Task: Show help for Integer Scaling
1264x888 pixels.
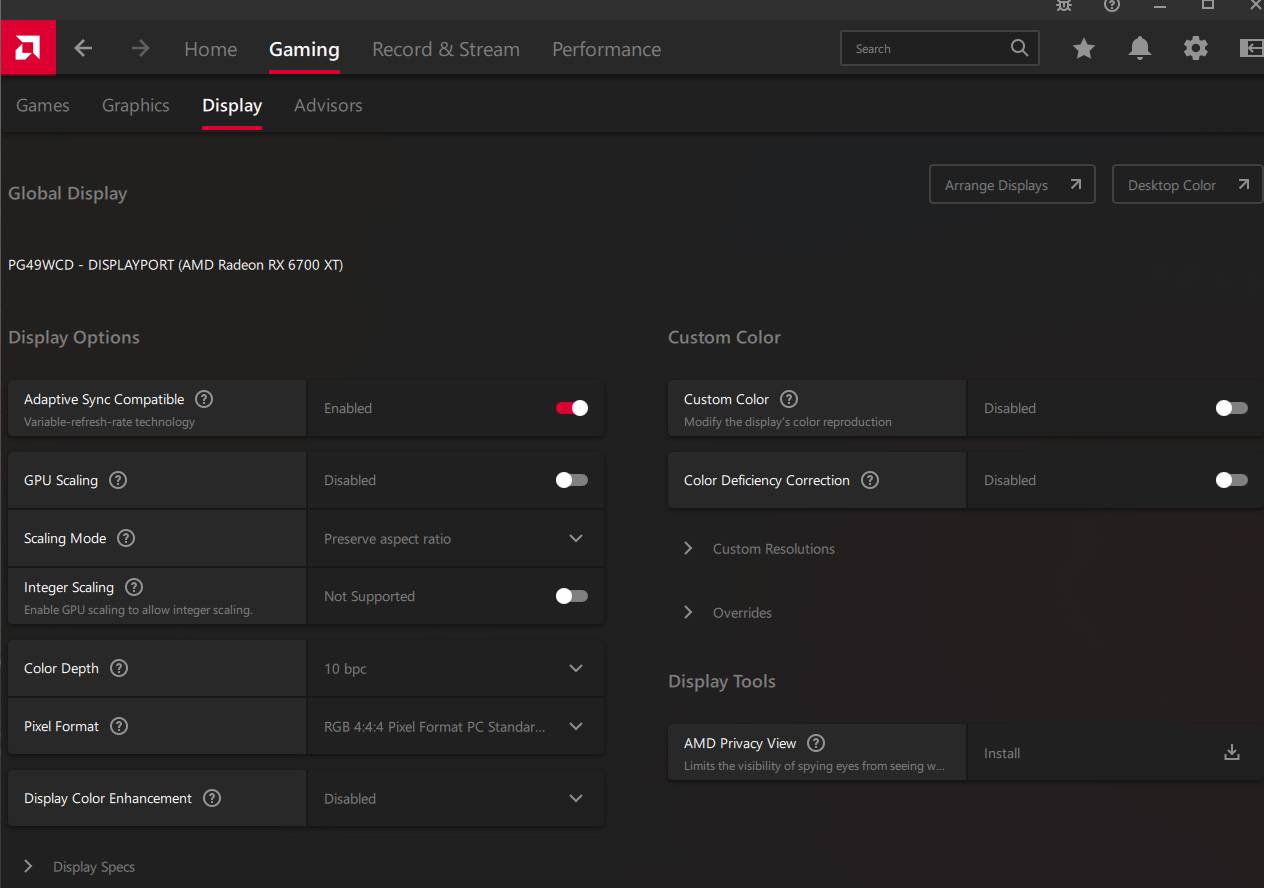Action: (x=134, y=587)
